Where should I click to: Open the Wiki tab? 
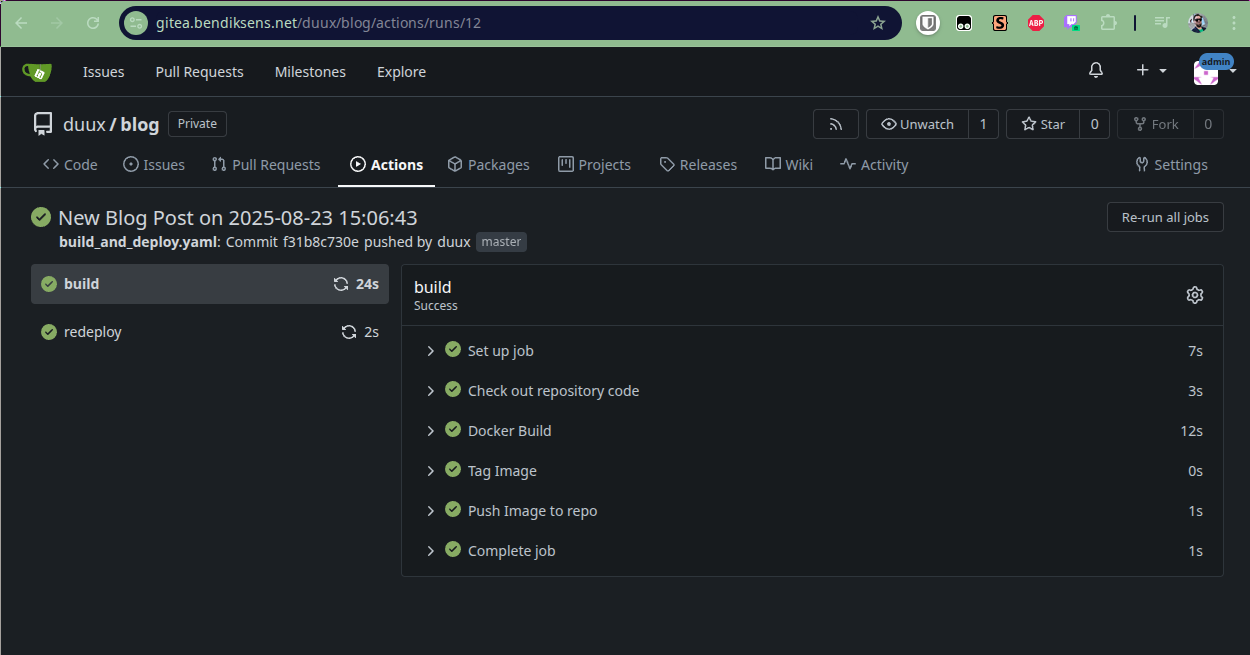coord(789,165)
